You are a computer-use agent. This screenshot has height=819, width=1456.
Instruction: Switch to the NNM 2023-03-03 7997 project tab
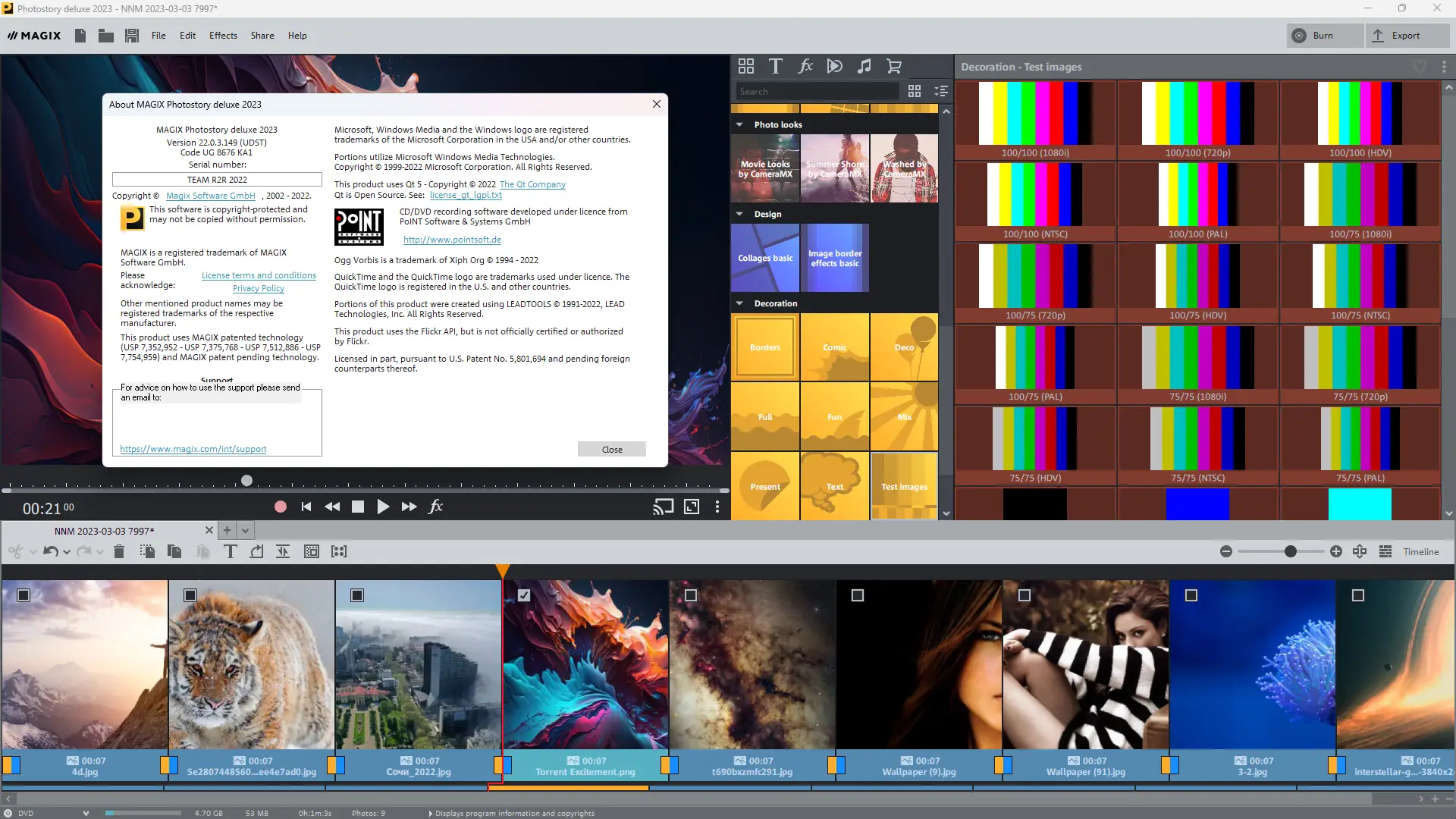coord(104,530)
